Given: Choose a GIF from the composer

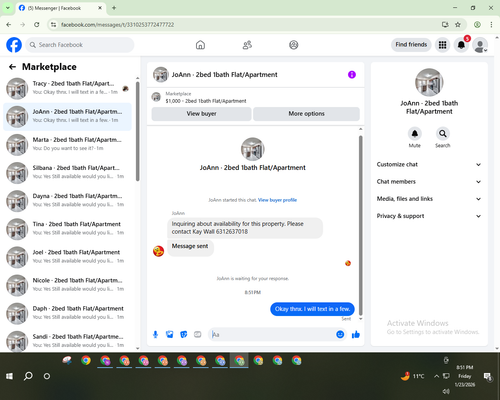Looking at the screenshot, I should coord(198,334).
